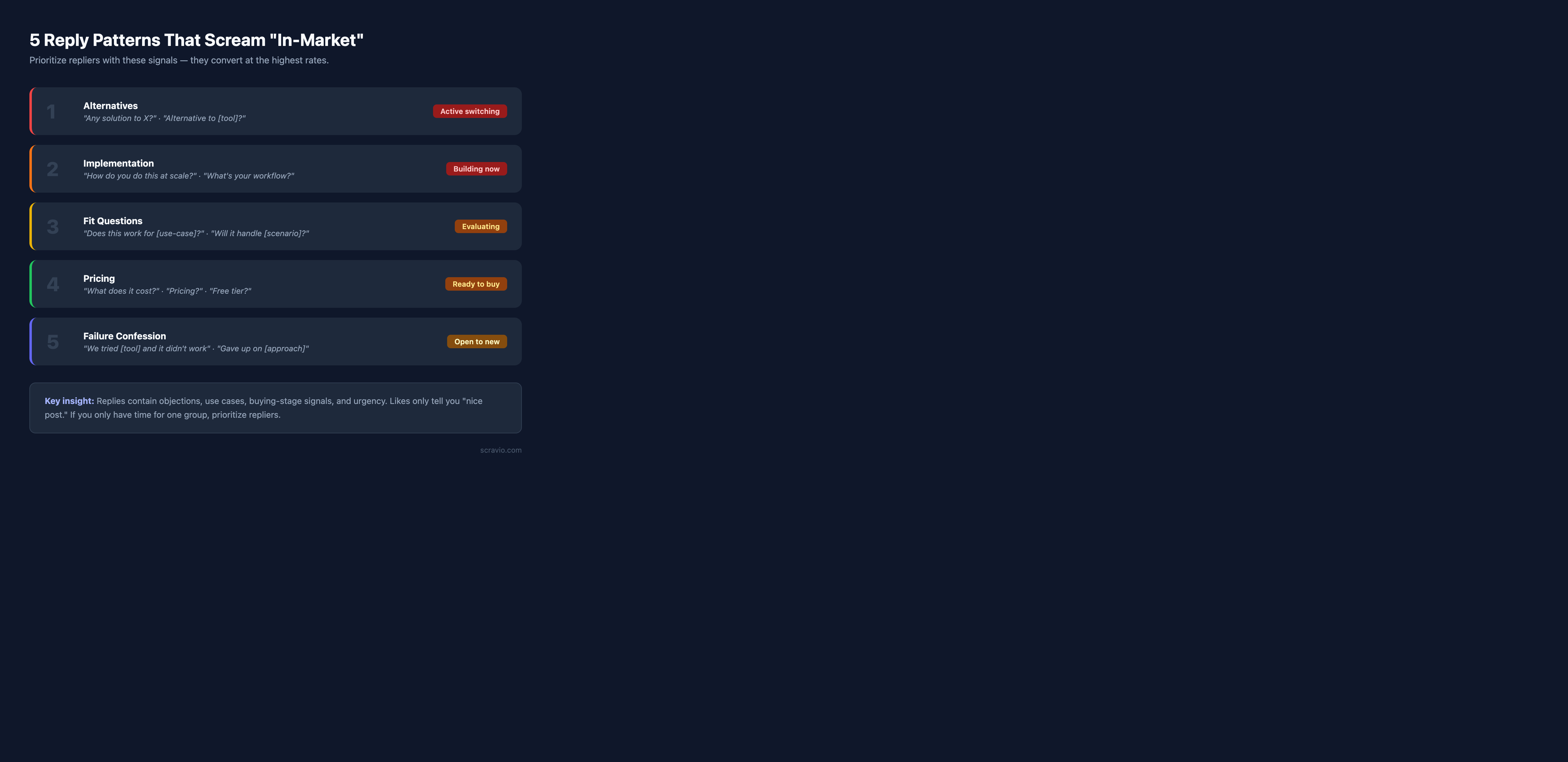The height and width of the screenshot is (762, 1568).
Task: Click the number 5 card icon
Action: click(x=52, y=342)
